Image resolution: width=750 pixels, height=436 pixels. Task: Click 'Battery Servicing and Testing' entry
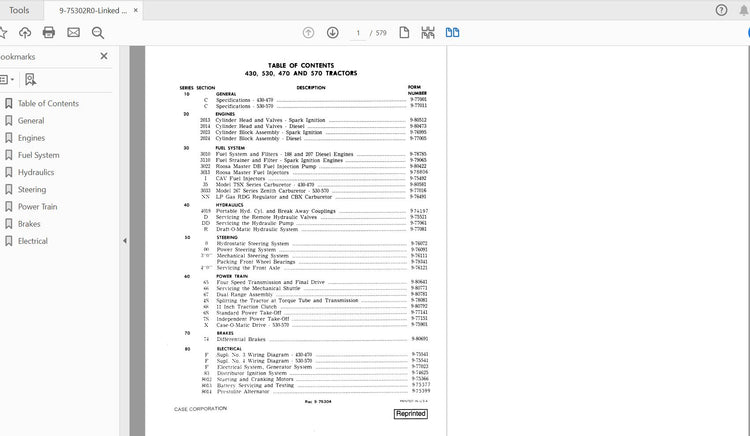255,385
